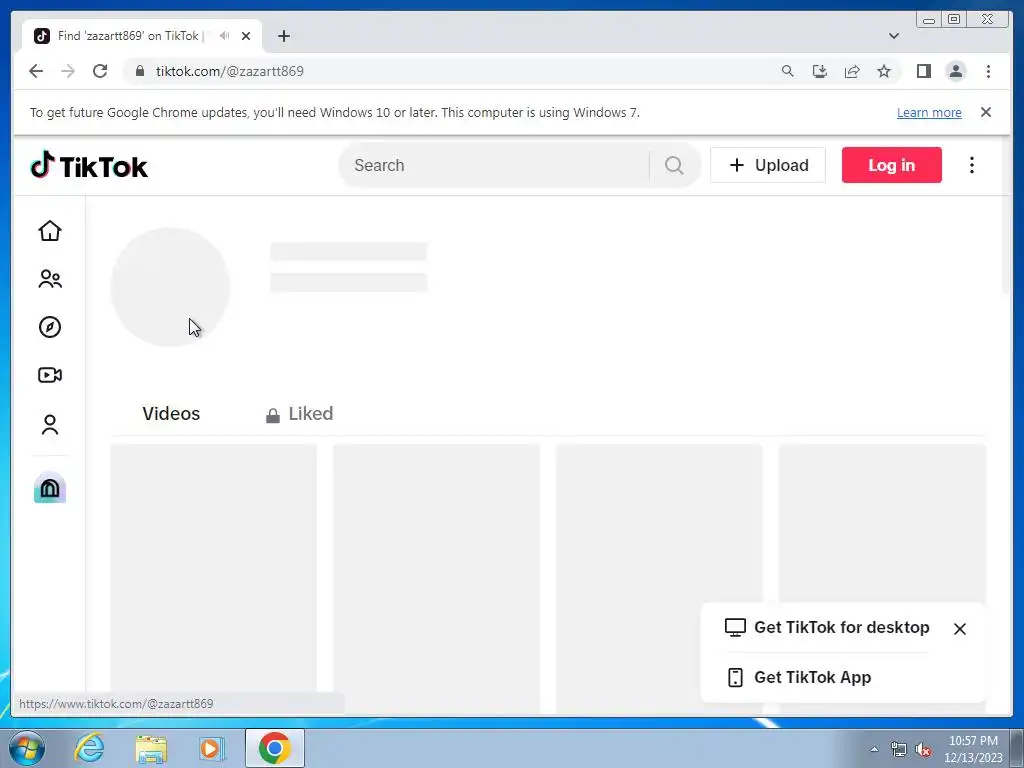The height and width of the screenshot is (768, 1024).
Task: Open the Windows Start menu
Action: pyautogui.click(x=27, y=748)
